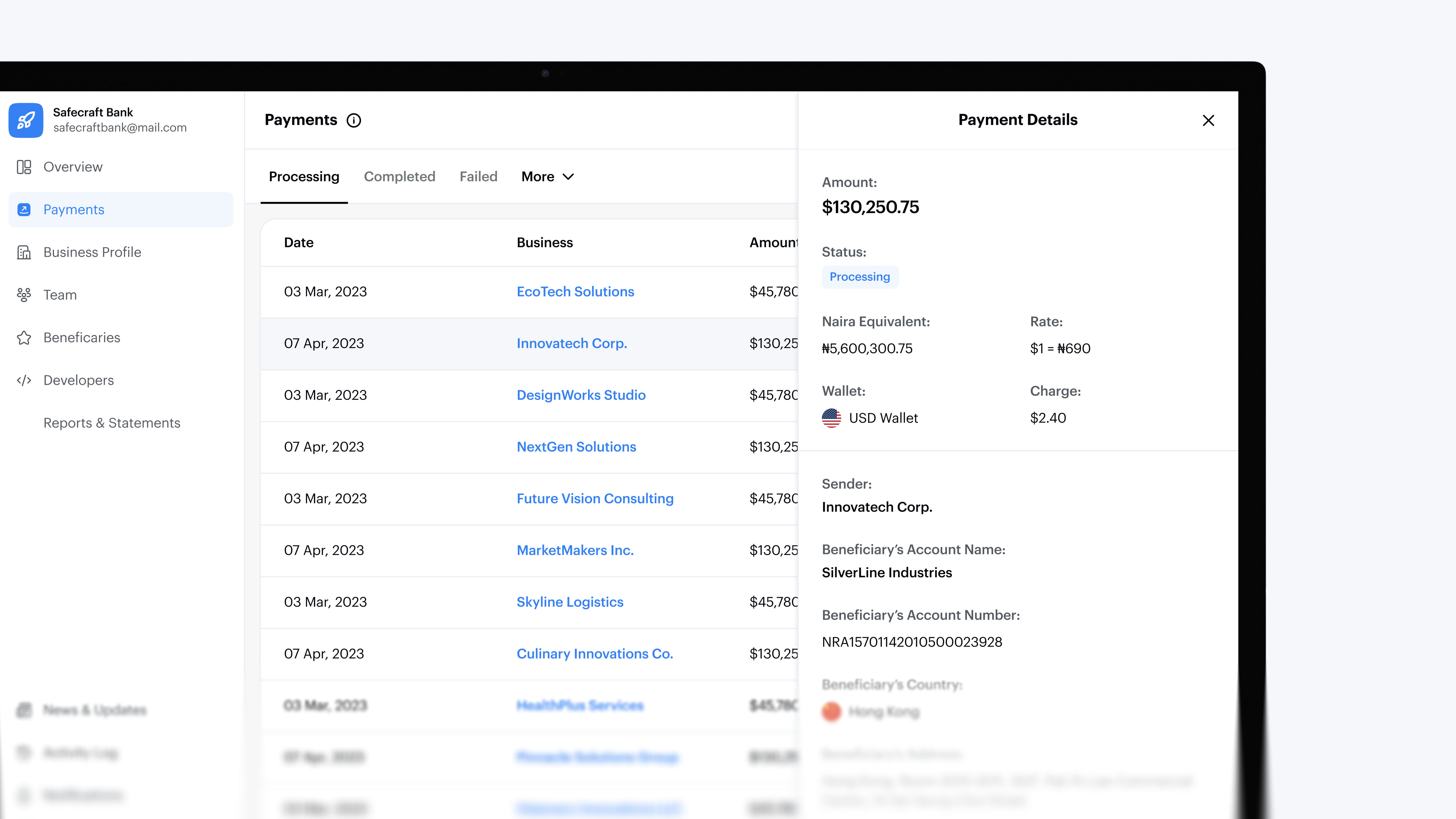The width and height of the screenshot is (1456, 819).
Task: Click the Hong Kong flag icon
Action: click(831, 712)
